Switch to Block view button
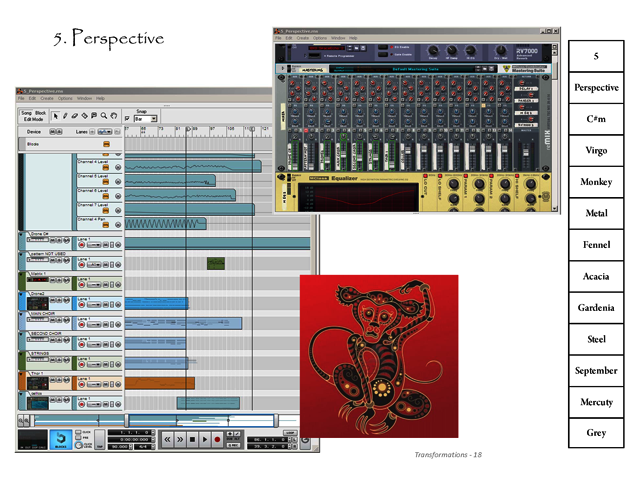Screen dimensions: 640x480 point(40,113)
